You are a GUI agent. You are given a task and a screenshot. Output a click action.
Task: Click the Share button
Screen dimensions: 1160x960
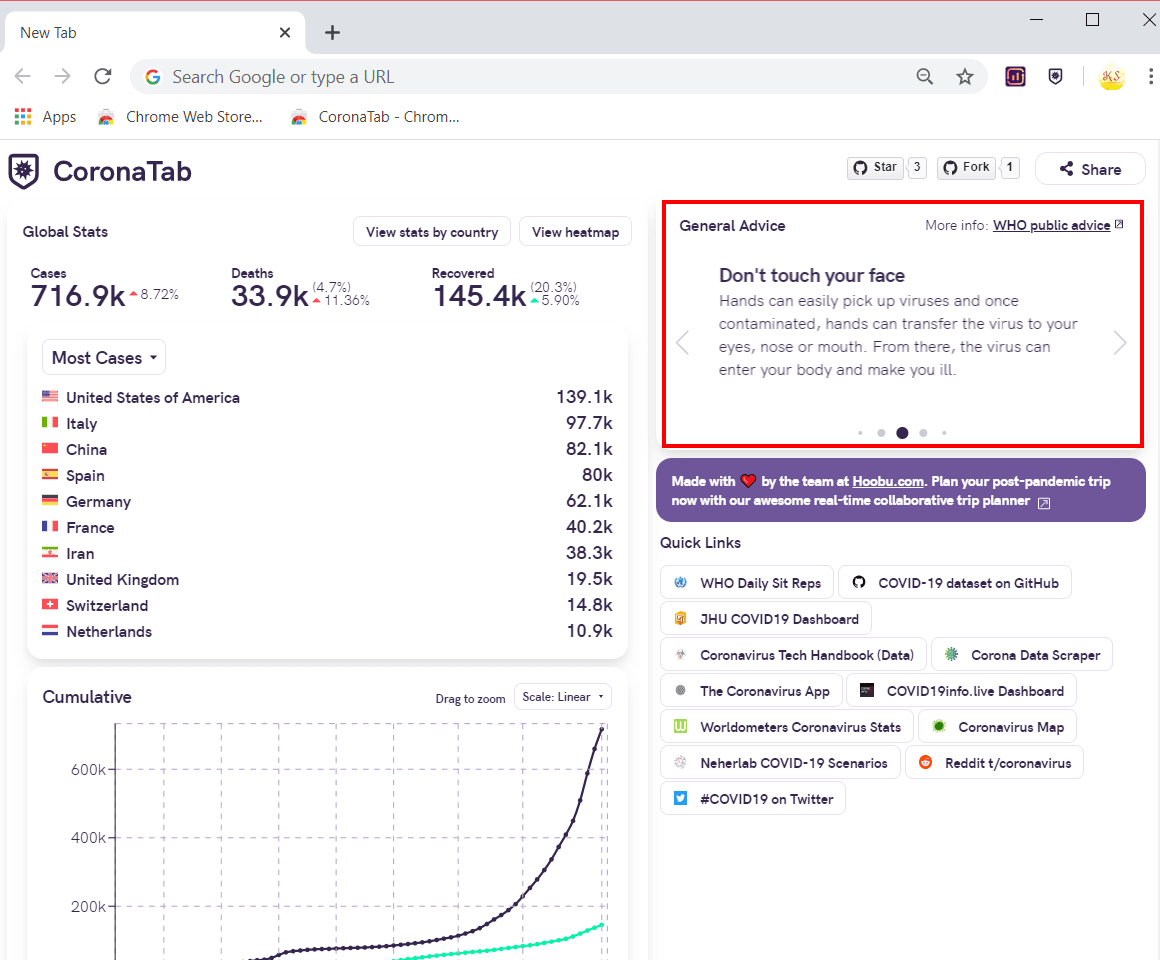(1090, 169)
